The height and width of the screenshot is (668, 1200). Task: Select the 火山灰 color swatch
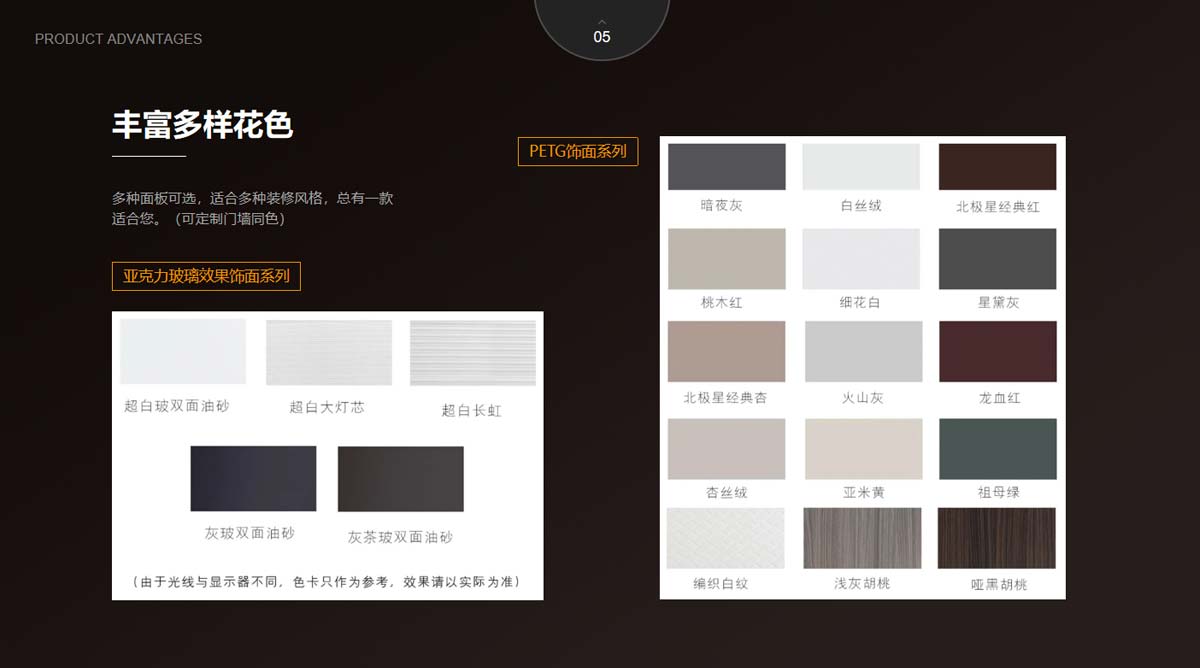863,351
